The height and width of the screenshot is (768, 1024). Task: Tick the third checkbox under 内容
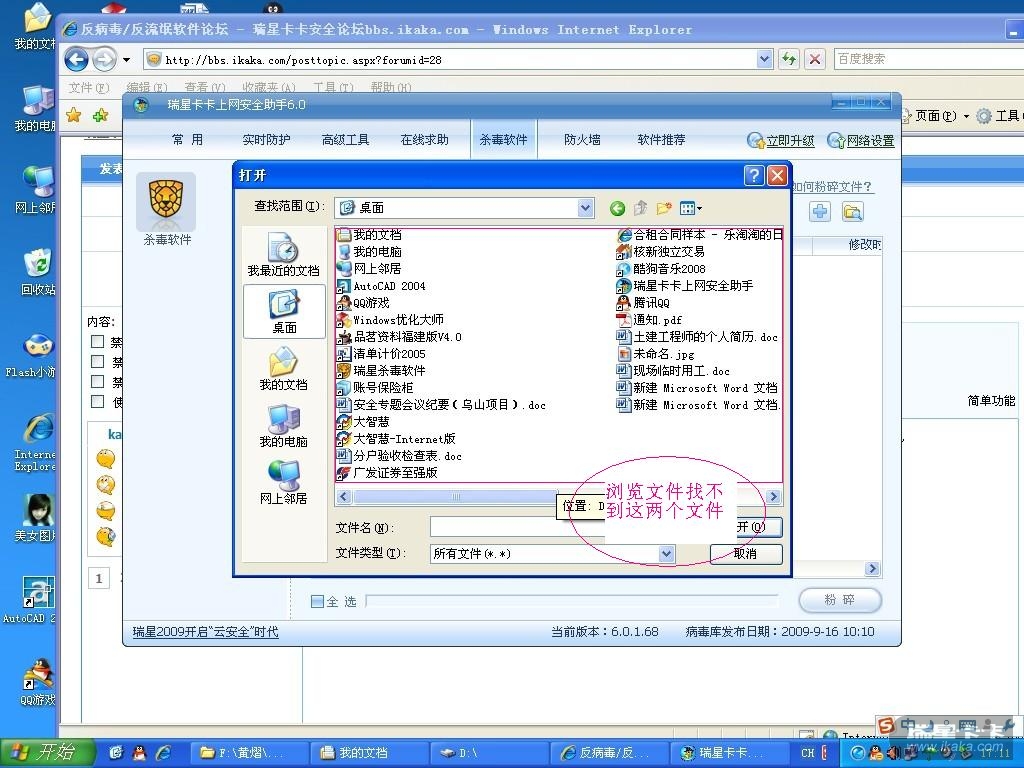coord(98,381)
